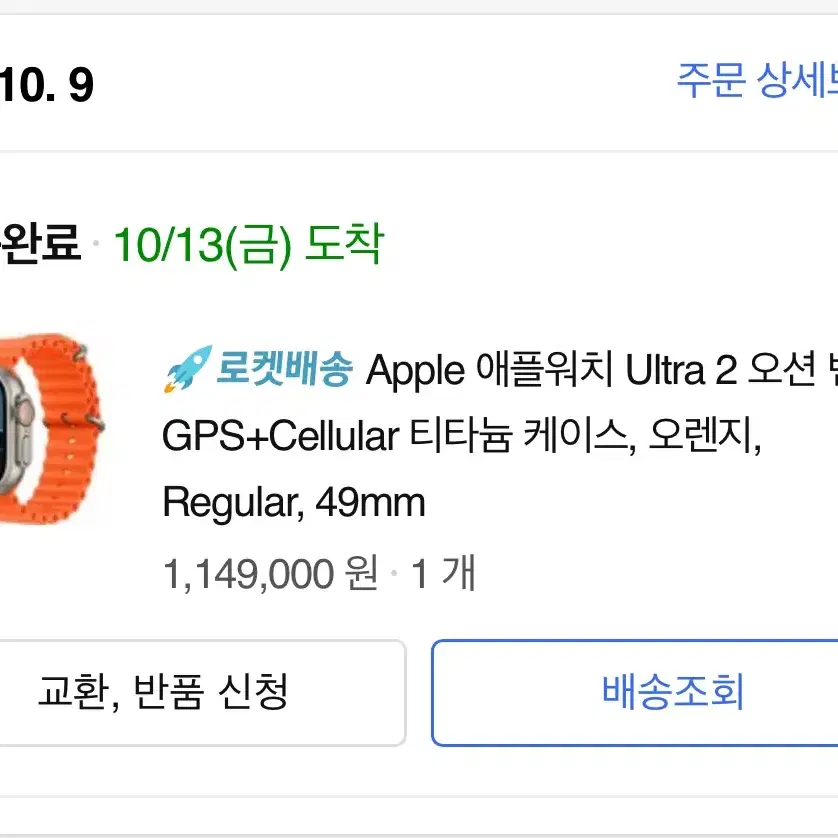Click the dot separator before arrival date
This screenshot has width=838, height=838.
click(96, 243)
